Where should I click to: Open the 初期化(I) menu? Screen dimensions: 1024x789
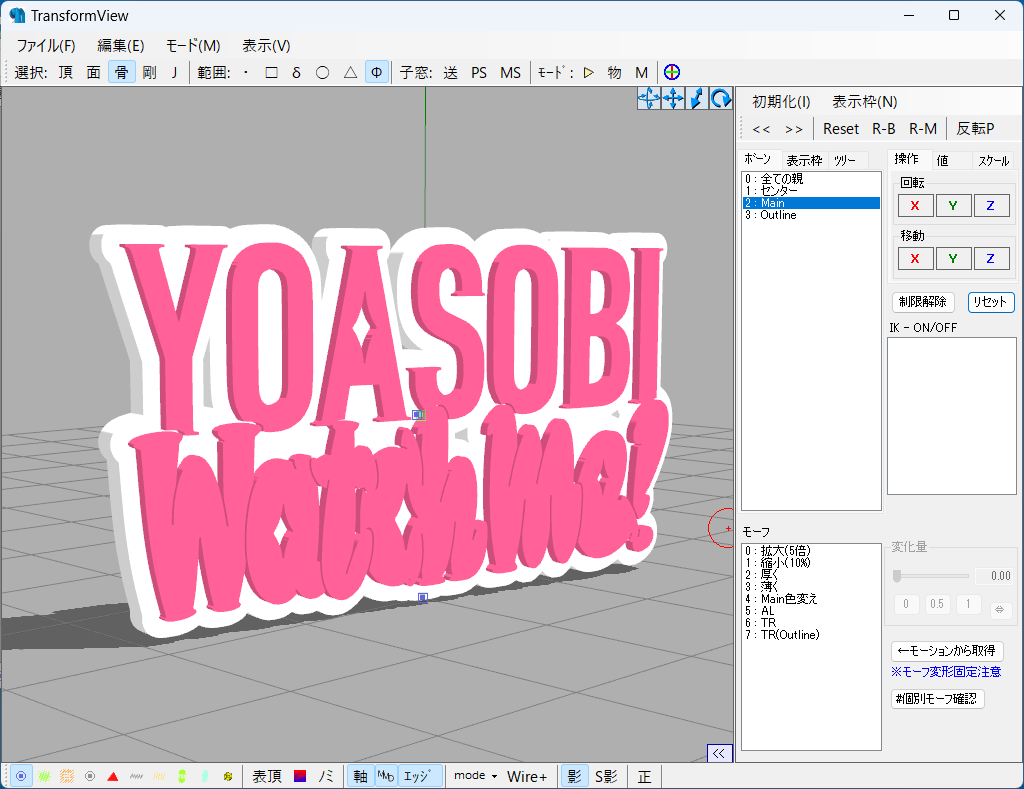781,102
